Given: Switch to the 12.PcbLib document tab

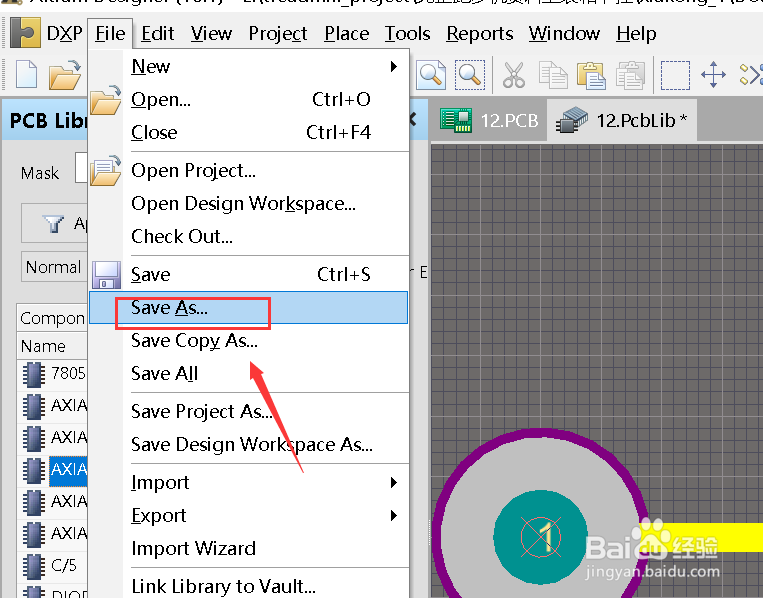Looking at the screenshot, I should (x=622, y=120).
